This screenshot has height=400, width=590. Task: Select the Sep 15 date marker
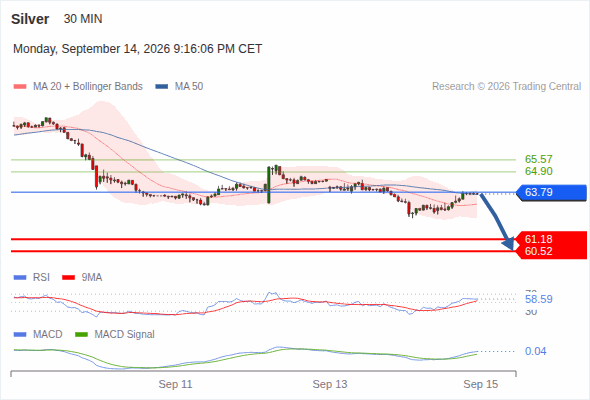pos(481,384)
